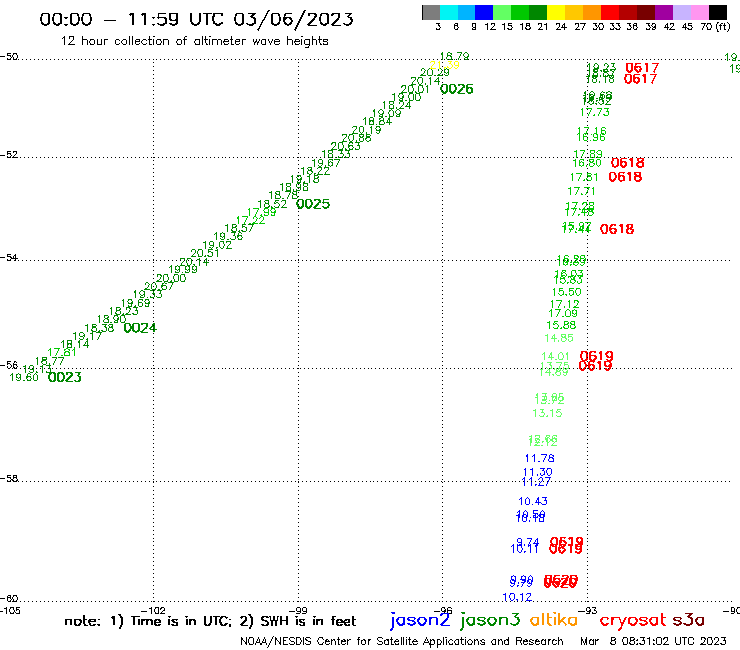
Task: Click the note 'Time is in UTC; SWH is in feet'
Action: [x=210, y=621]
